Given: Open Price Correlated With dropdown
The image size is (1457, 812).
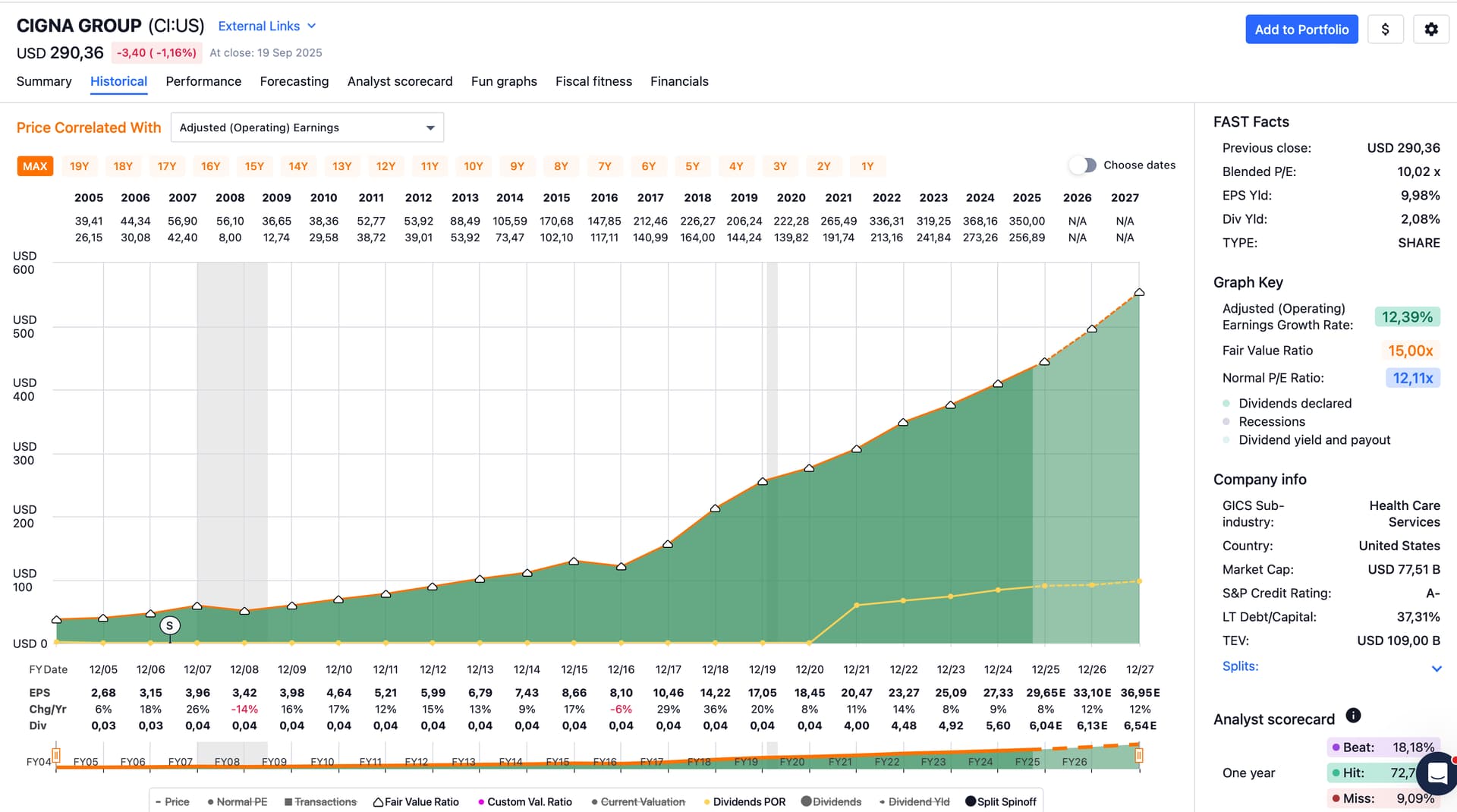Looking at the screenshot, I should 307,127.
